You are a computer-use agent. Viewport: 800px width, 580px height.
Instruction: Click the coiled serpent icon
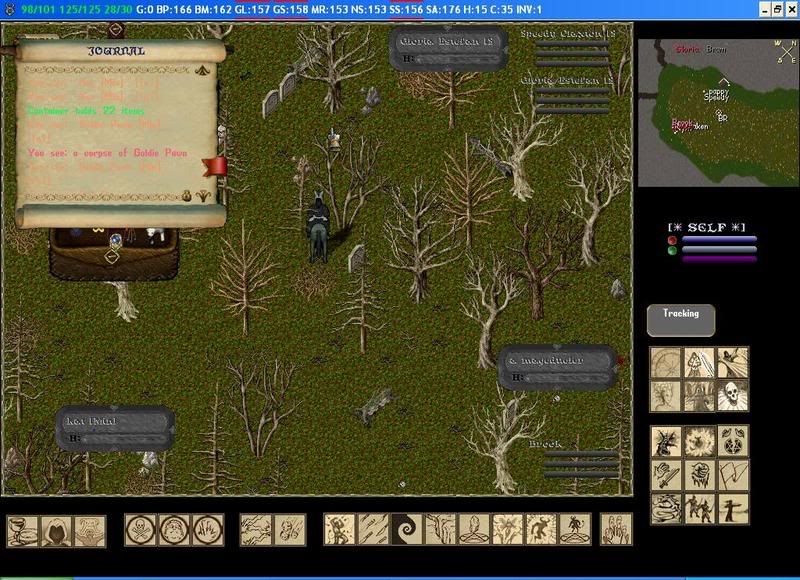point(666,508)
